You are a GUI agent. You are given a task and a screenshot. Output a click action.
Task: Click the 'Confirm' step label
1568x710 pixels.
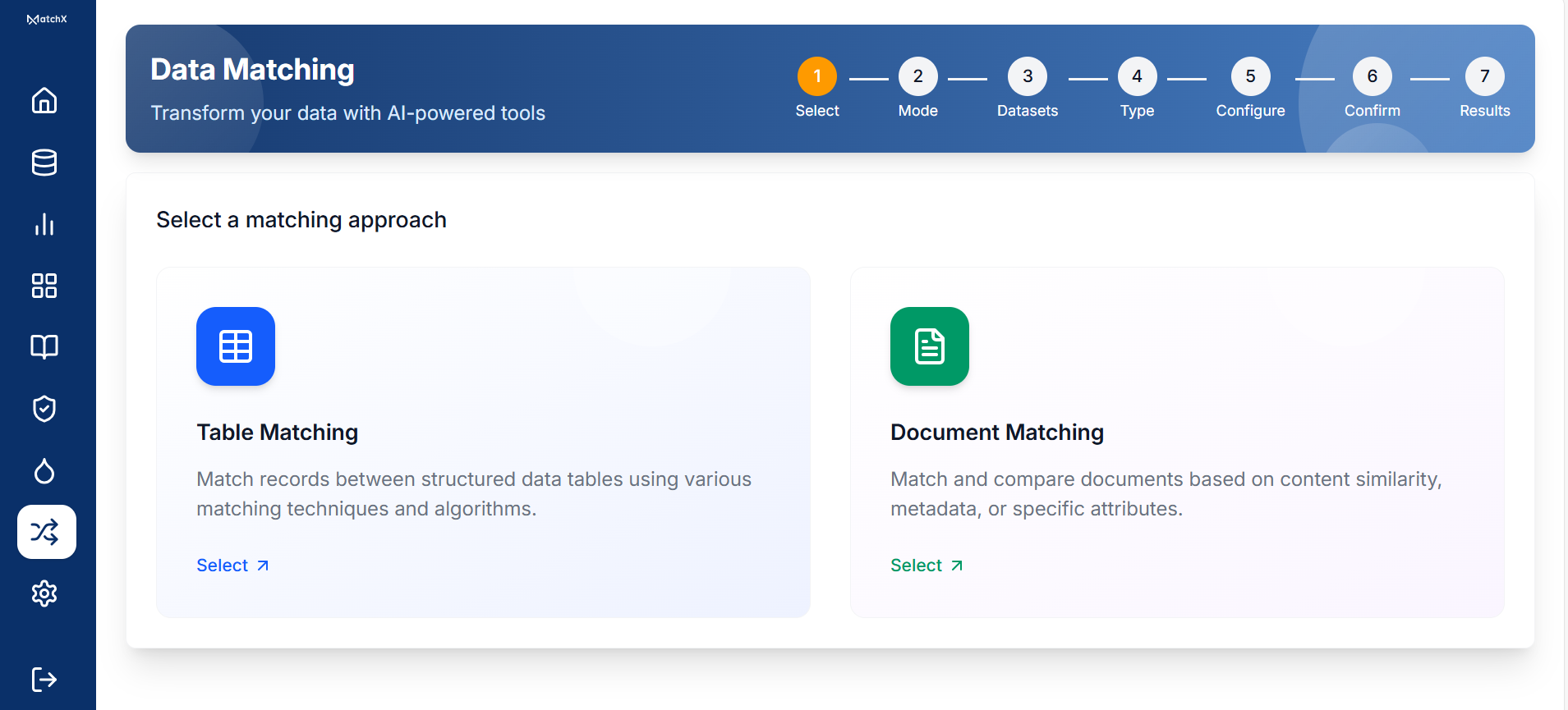[x=1373, y=111]
